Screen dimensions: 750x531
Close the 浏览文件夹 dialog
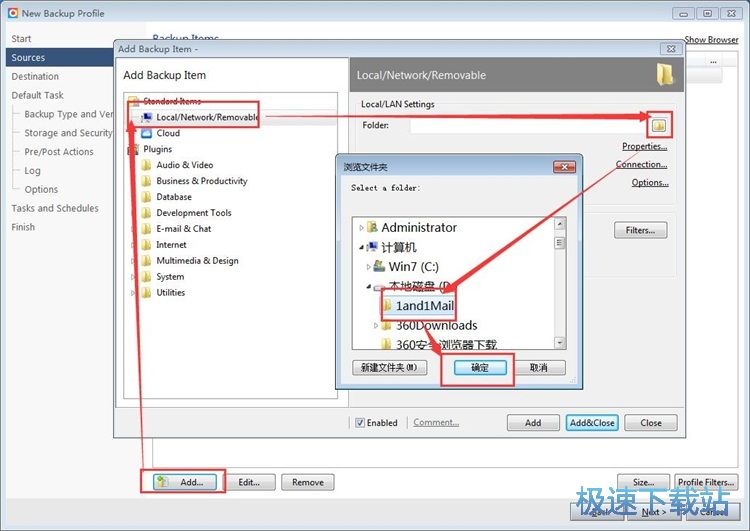click(x=564, y=166)
